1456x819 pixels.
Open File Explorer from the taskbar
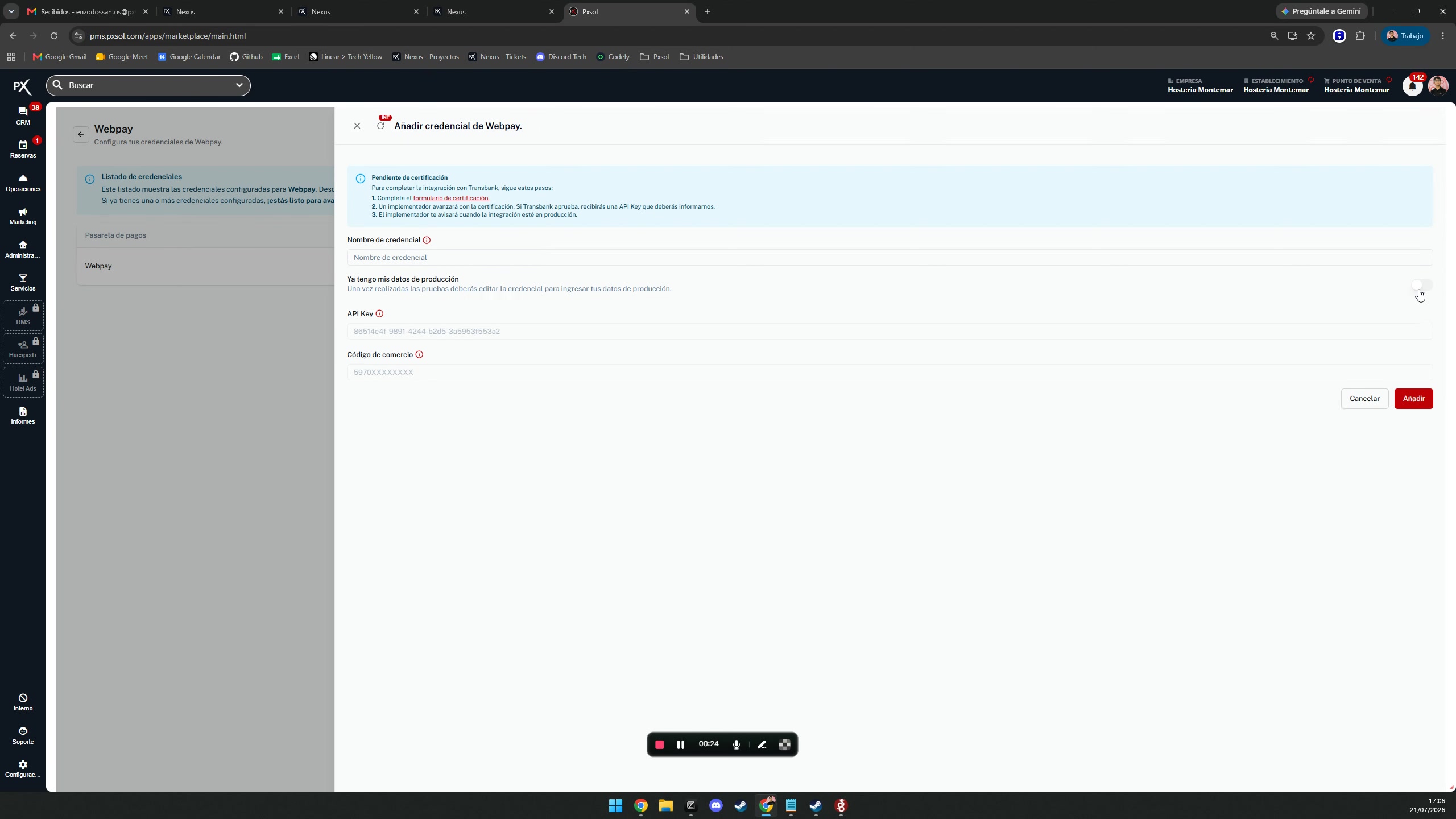coord(665,805)
